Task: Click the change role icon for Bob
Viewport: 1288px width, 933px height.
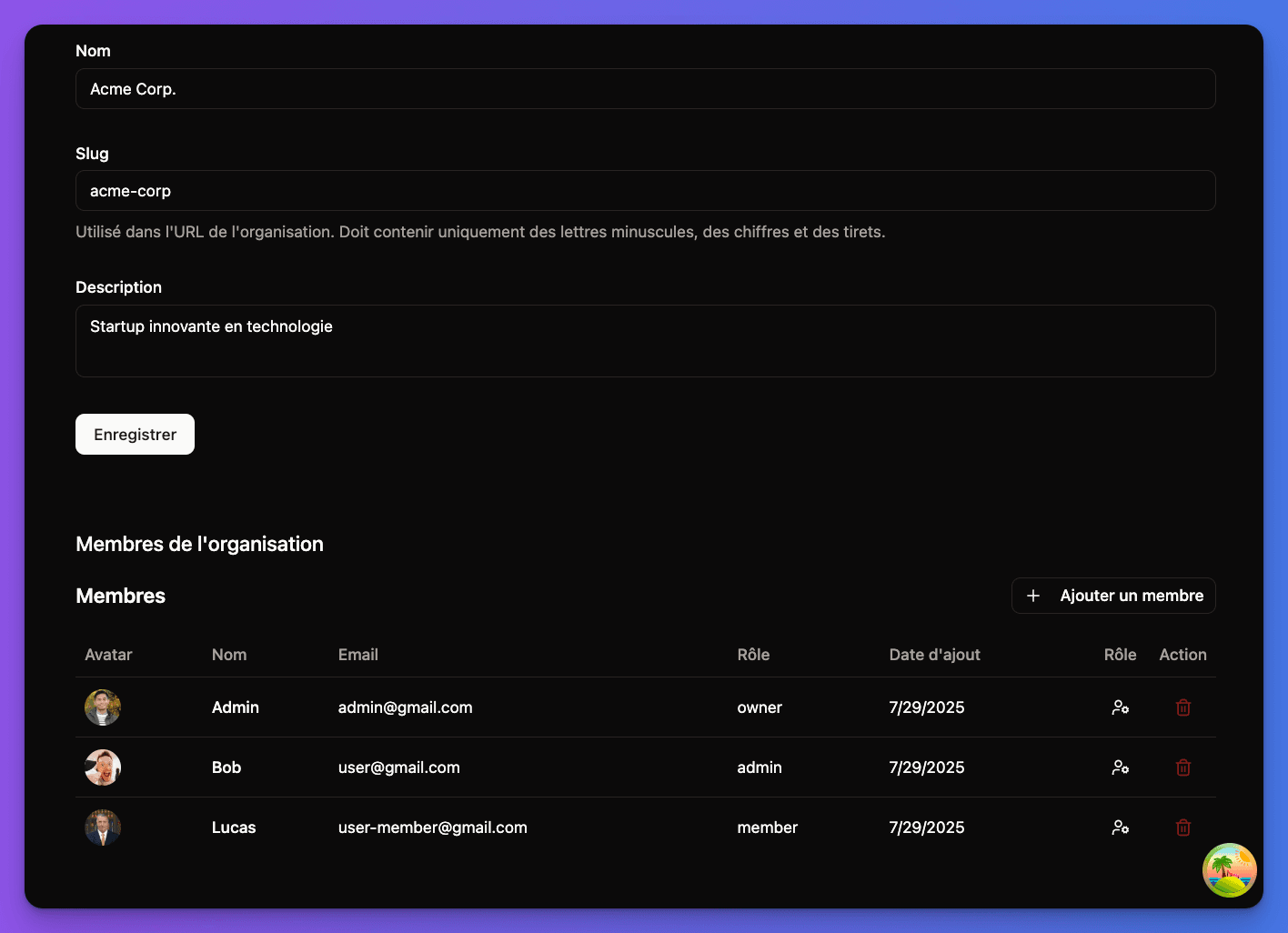Action: click(1120, 767)
